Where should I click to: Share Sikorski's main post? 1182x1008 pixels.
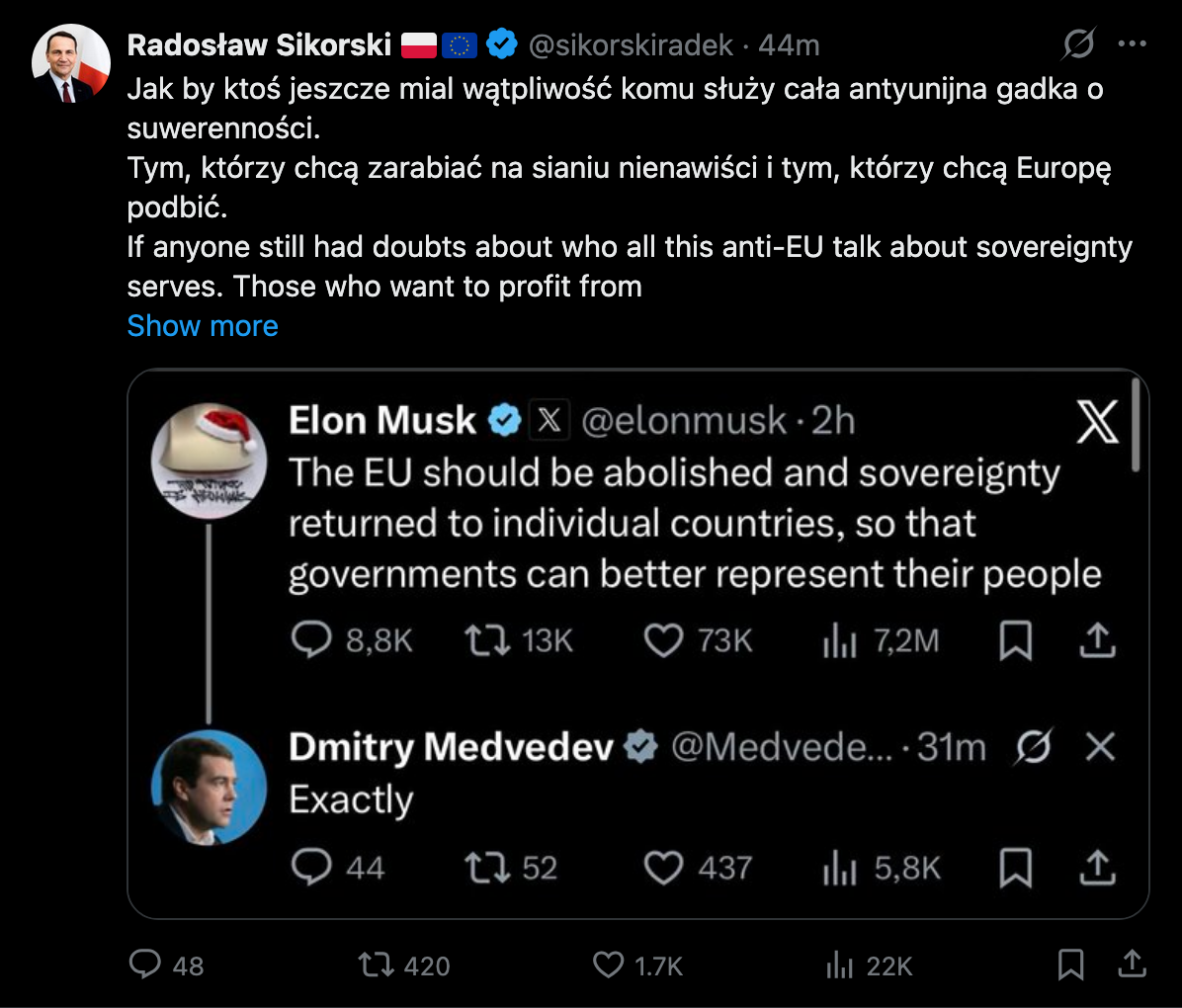1132,964
